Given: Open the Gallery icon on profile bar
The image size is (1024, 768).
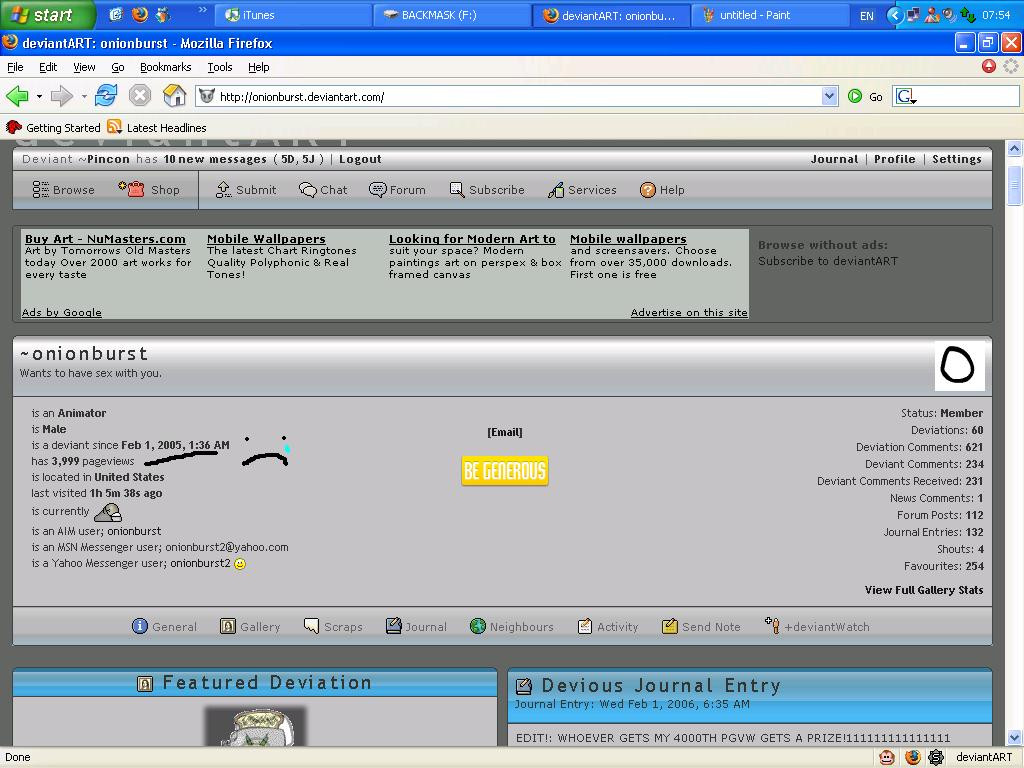Looking at the screenshot, I should 227,626.
